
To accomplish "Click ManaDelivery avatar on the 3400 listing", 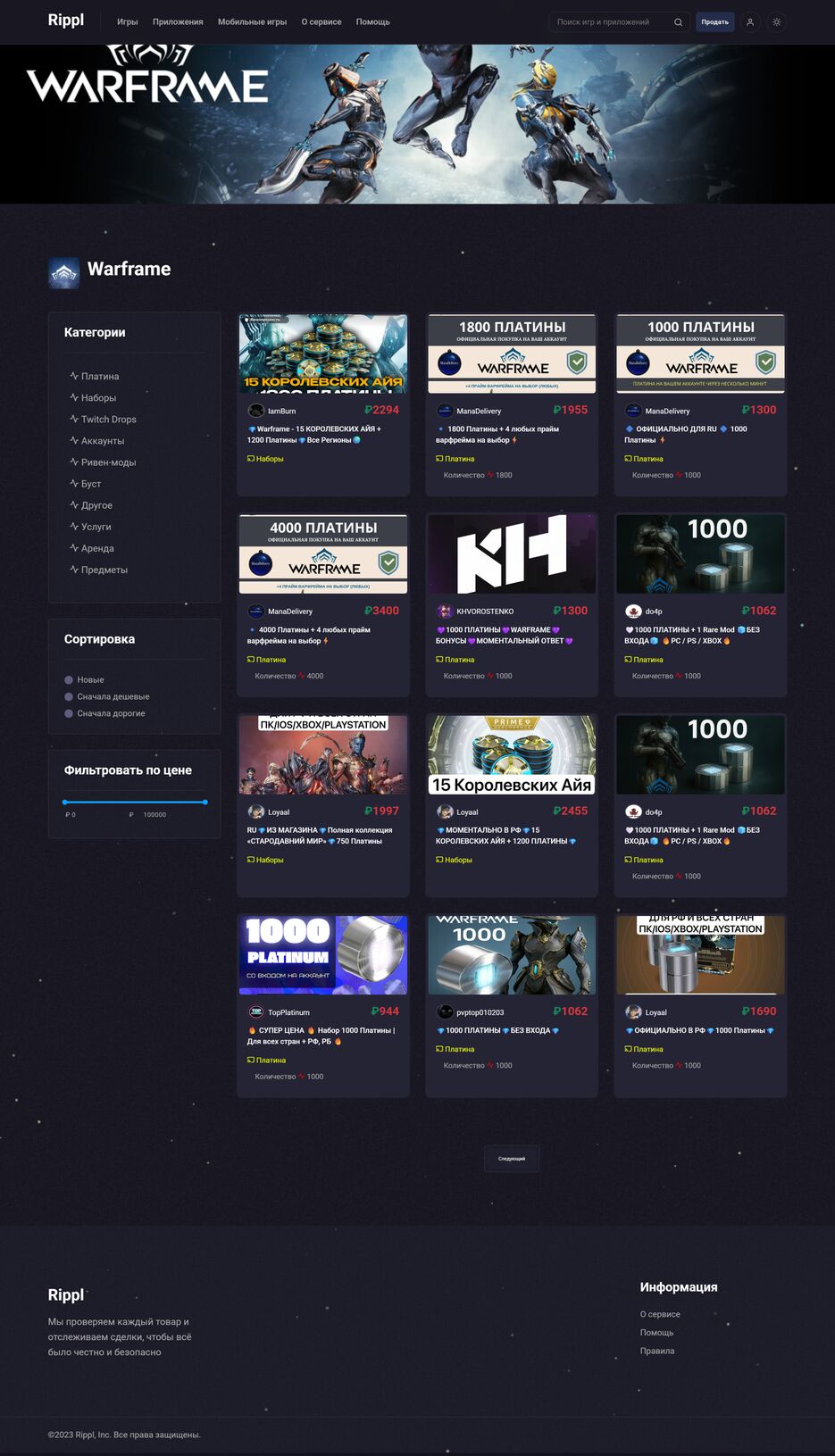I will (x=256, y=612).
